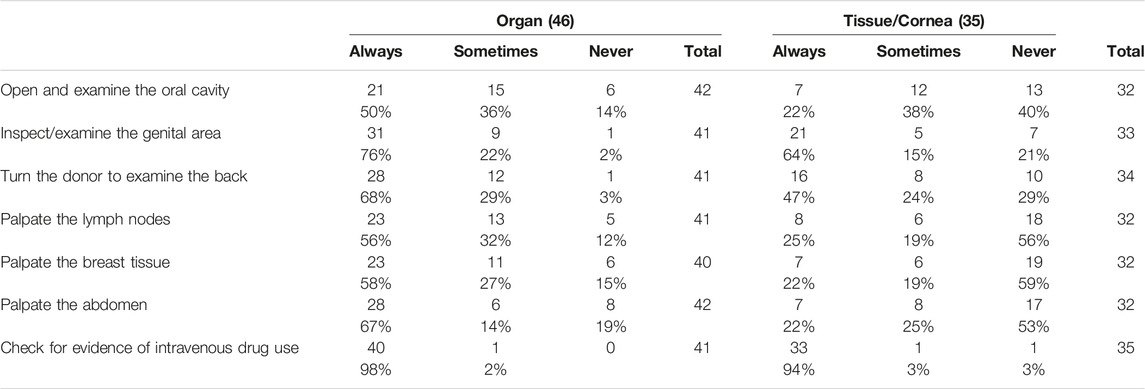Click the 68% Always value for examining back
Screen dimensions: 1145x389
tap(376, 195)
